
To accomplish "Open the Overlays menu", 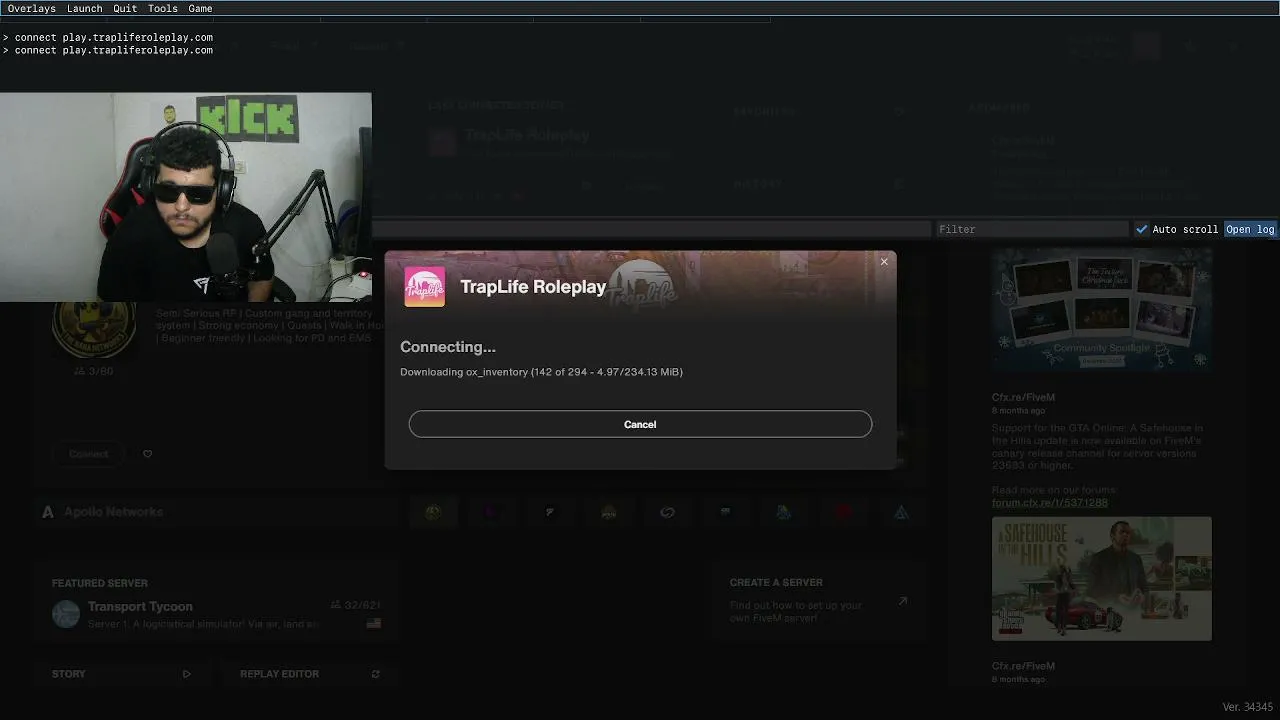I will tap(30, 8).
